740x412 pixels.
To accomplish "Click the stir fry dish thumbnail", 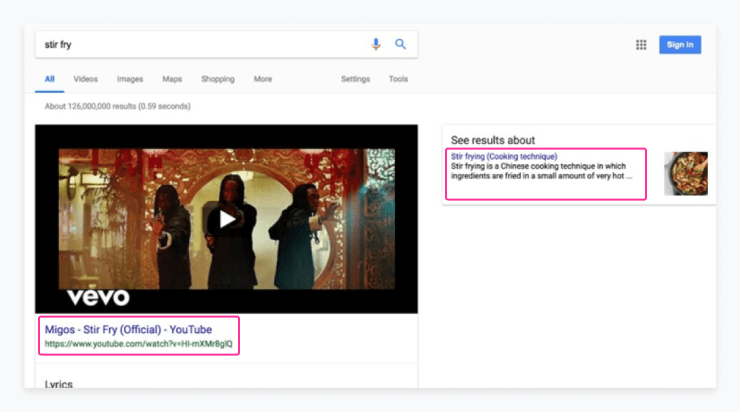I will pos(686,174).
